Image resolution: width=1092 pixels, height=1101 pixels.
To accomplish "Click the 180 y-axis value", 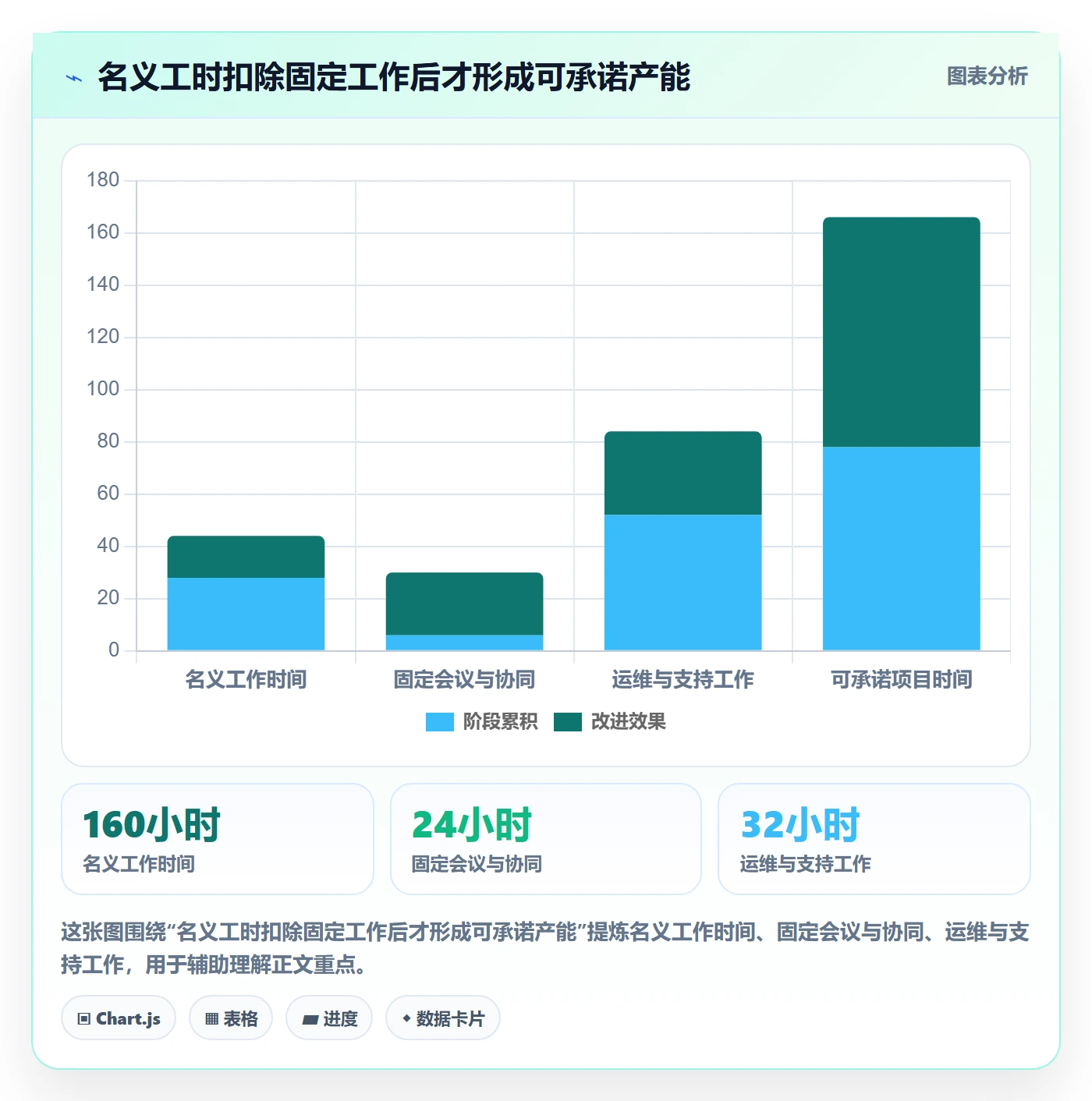I will (x=103, y=180).
